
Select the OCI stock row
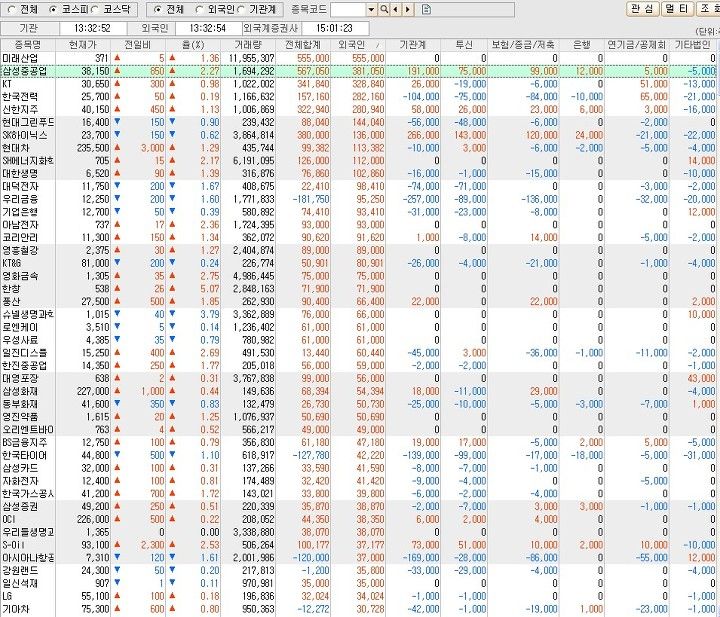coord(358,519)
